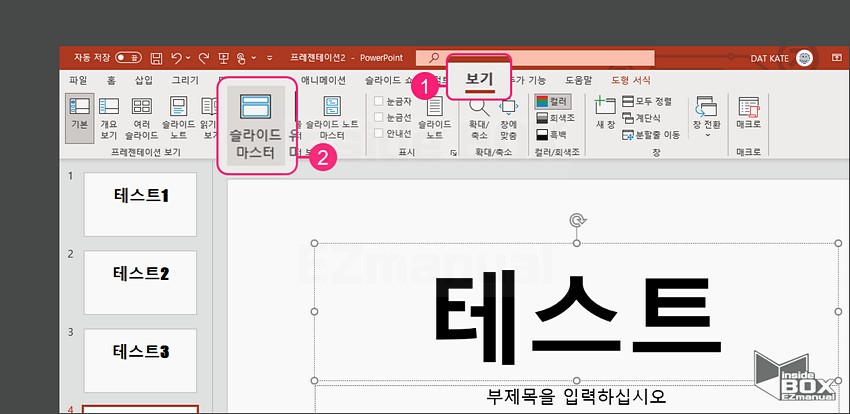Click 분할줄 이동 move split
The image size is (850, 414).
pyautogui.click(x=651, y=135)
